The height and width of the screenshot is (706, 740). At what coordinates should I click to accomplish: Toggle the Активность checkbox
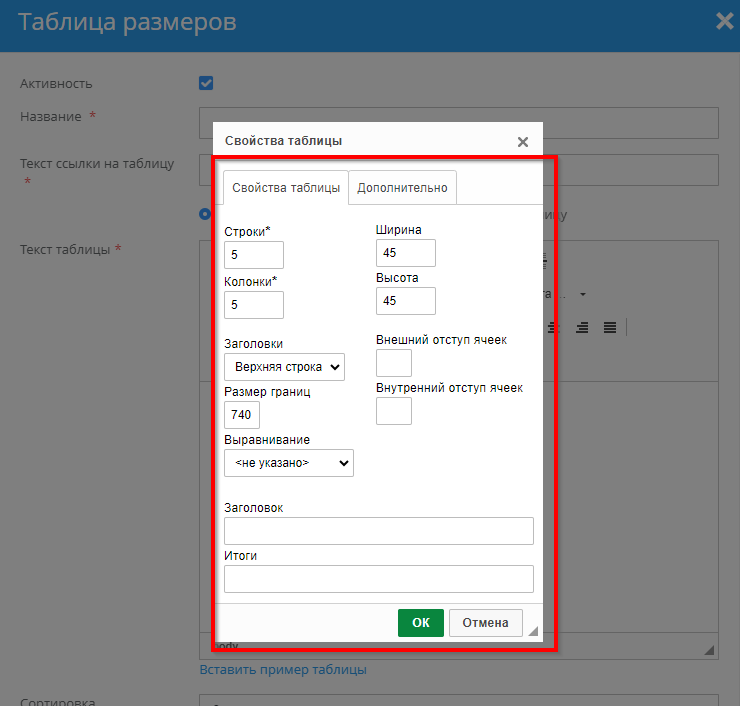click(206, 83)
